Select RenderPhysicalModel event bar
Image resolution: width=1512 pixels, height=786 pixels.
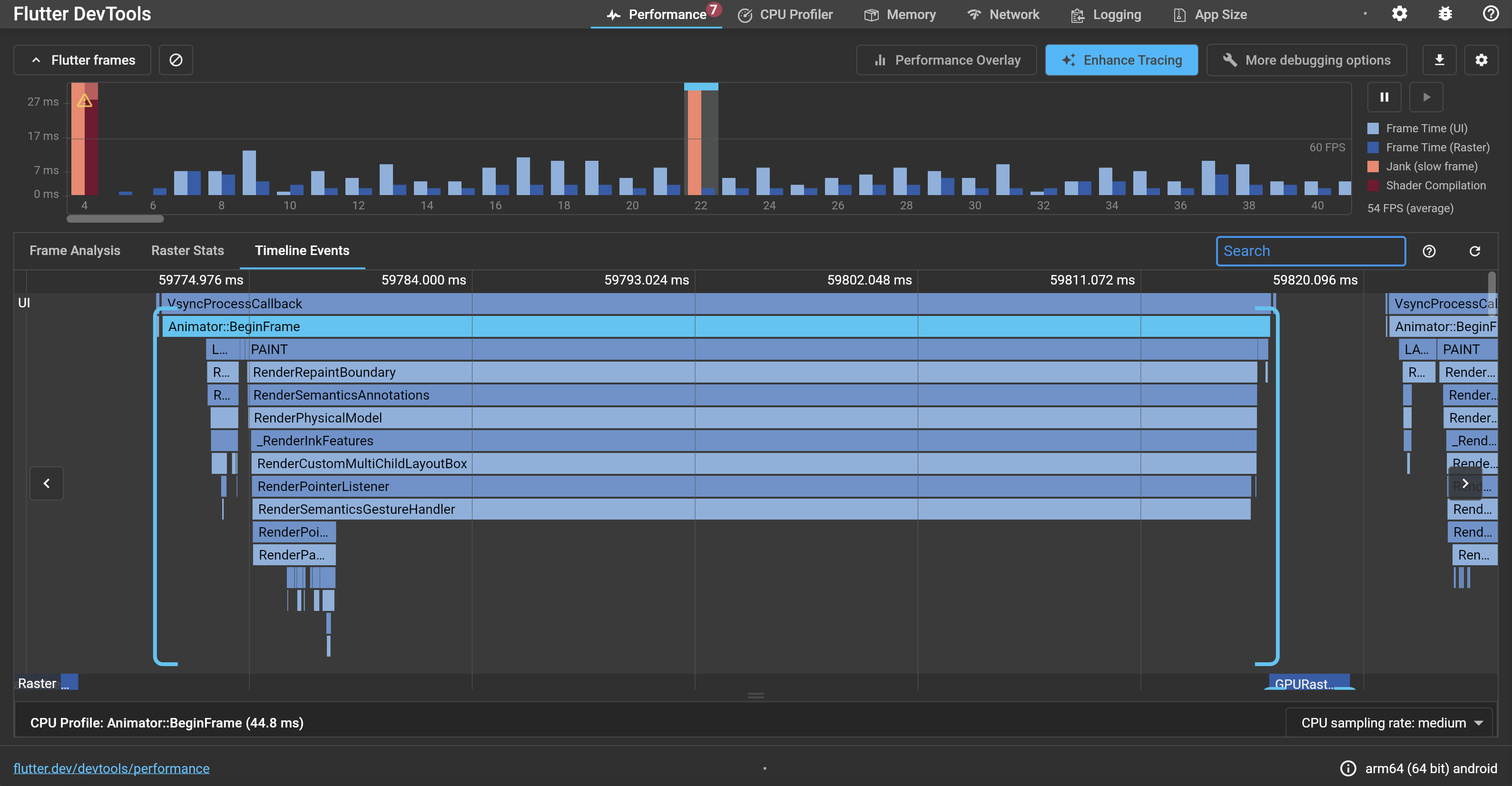(754, 418)
